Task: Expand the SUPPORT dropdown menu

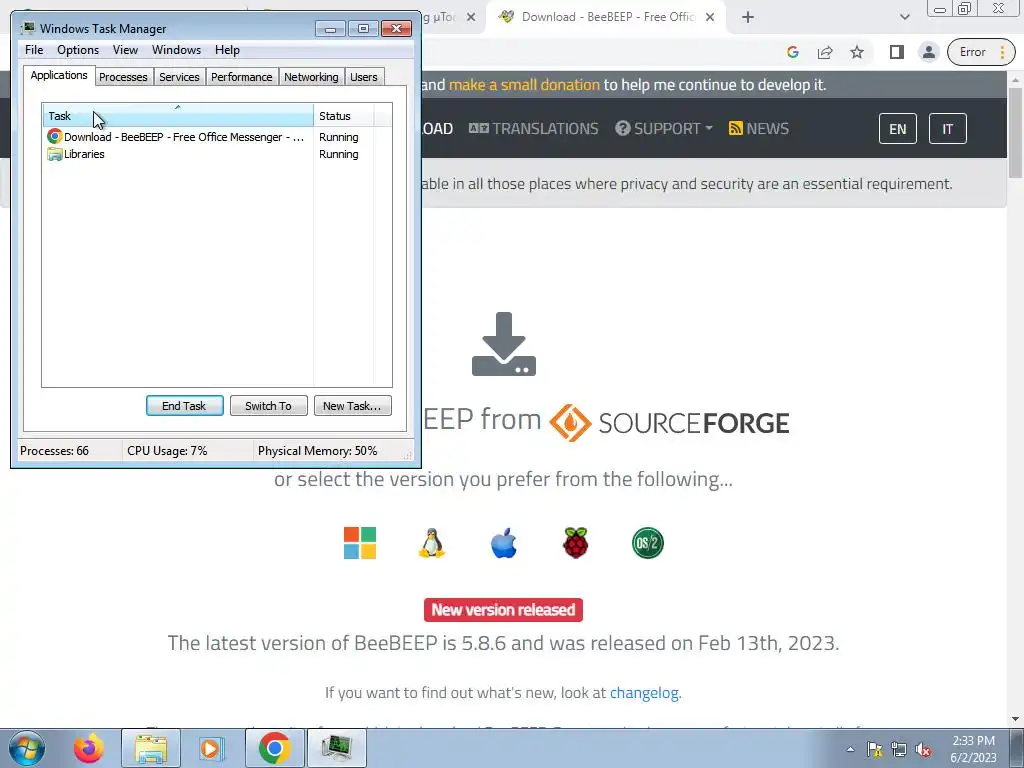Action: pyautogui.click(x=664, y=129)
